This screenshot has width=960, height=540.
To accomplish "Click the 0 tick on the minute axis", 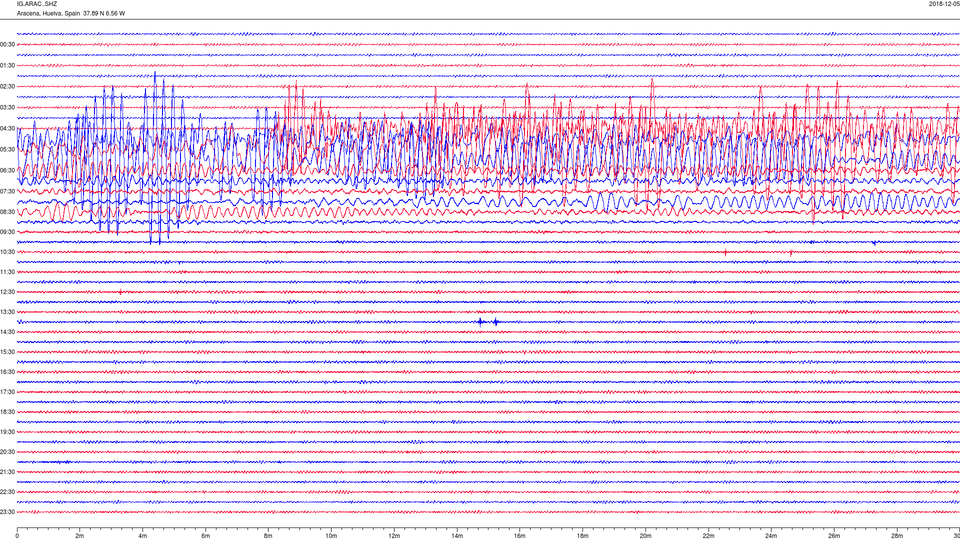I will tap(17, 536).
